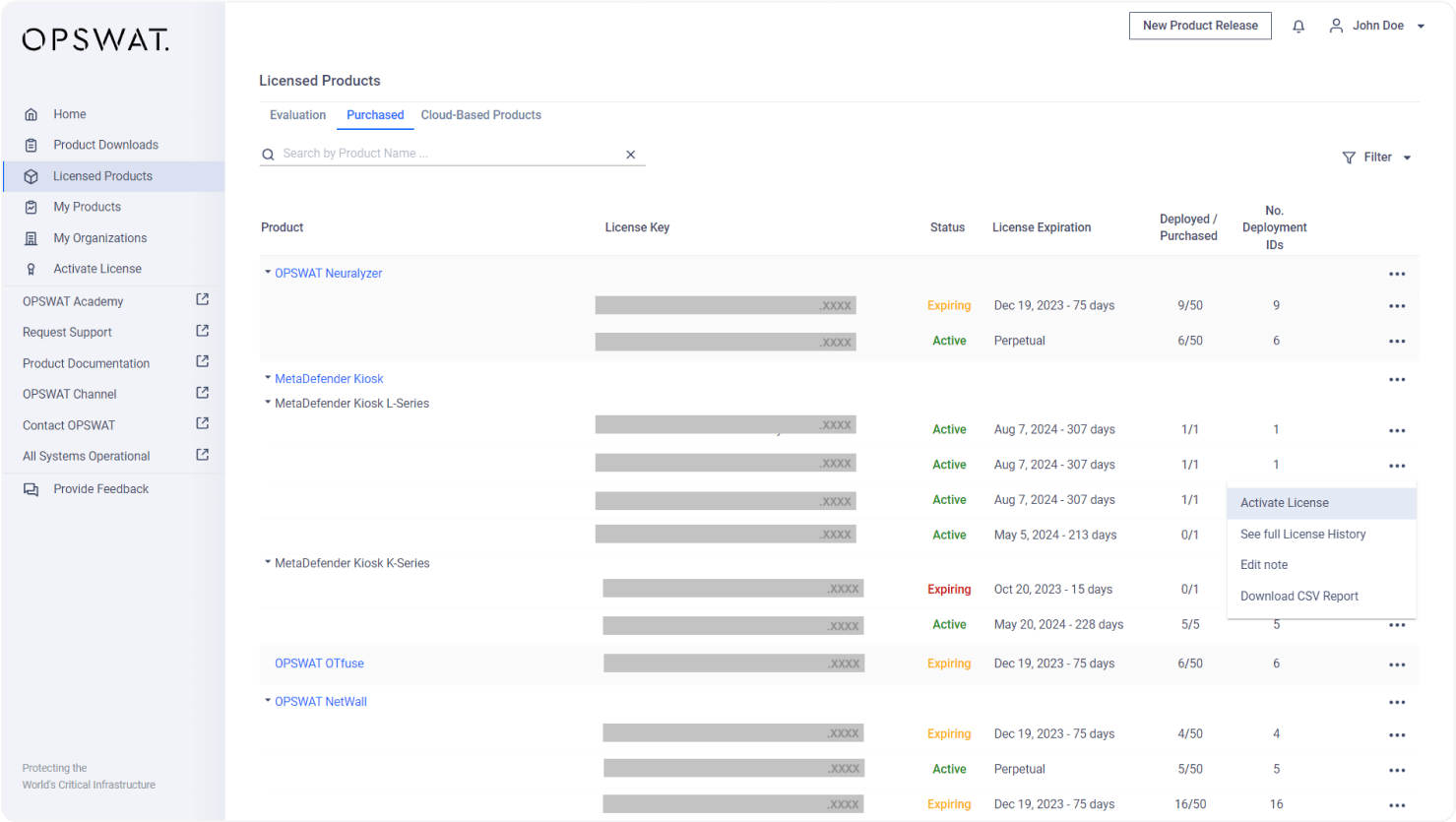Open more options for OPSWAT NetWall header row
The width and height of the screenshot is (1456, 822).
[1397, 703]
